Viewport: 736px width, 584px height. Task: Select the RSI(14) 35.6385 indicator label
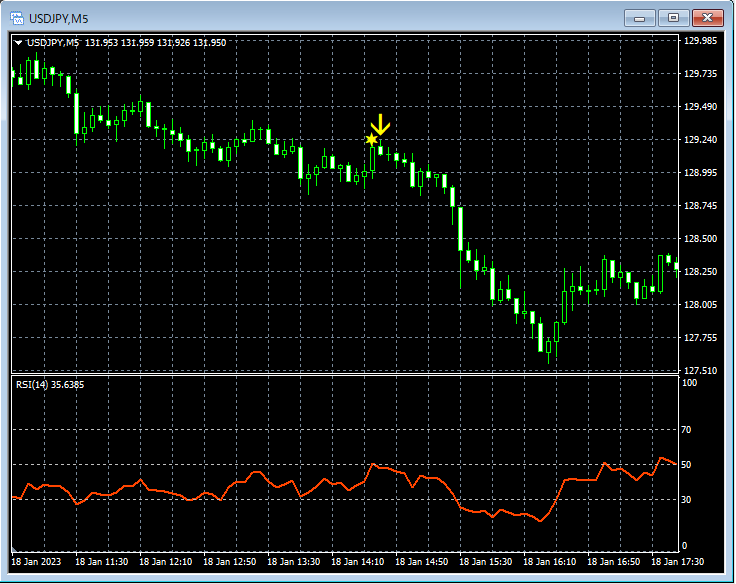click(x=50, y=385)
